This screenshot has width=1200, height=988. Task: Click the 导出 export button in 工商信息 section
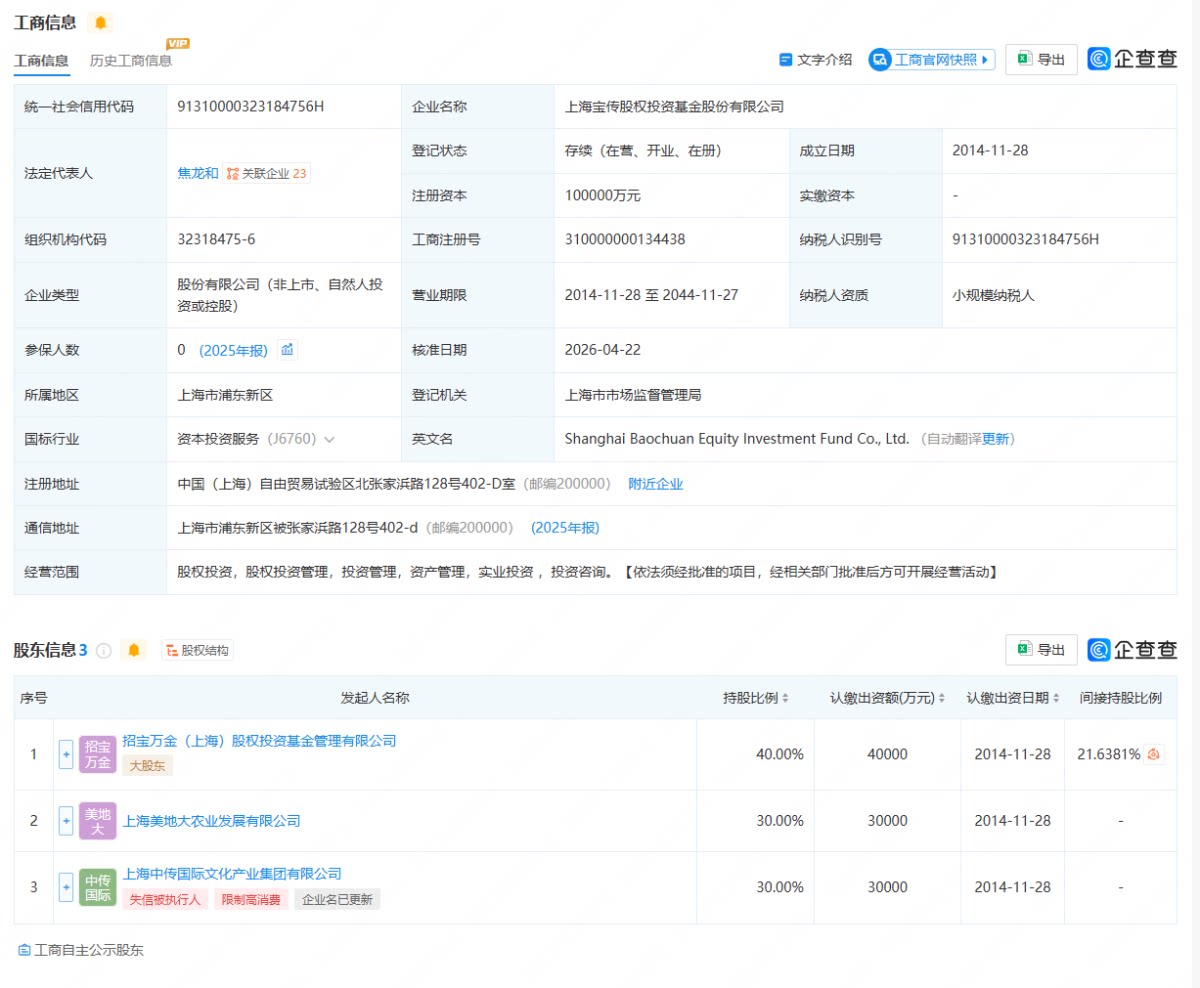(x=1041, y=59)
